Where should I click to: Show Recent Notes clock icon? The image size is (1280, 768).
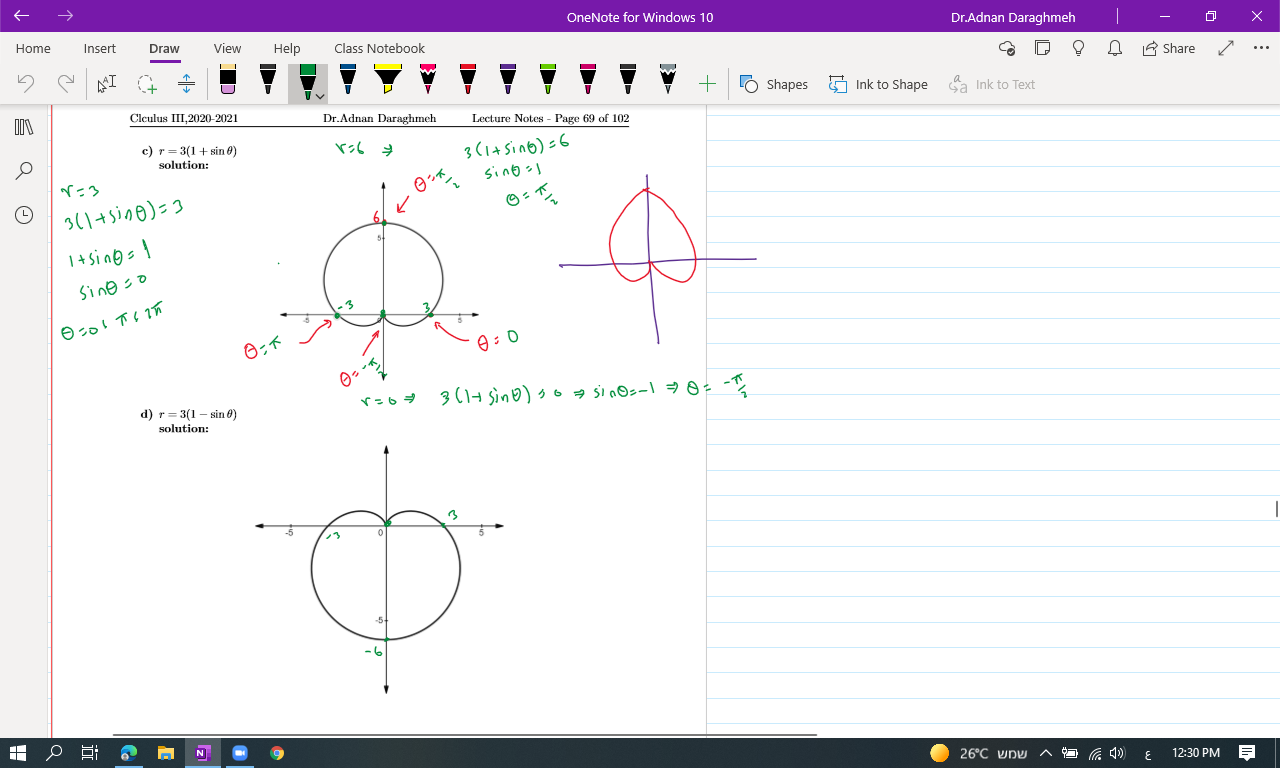tap(25, 215)
